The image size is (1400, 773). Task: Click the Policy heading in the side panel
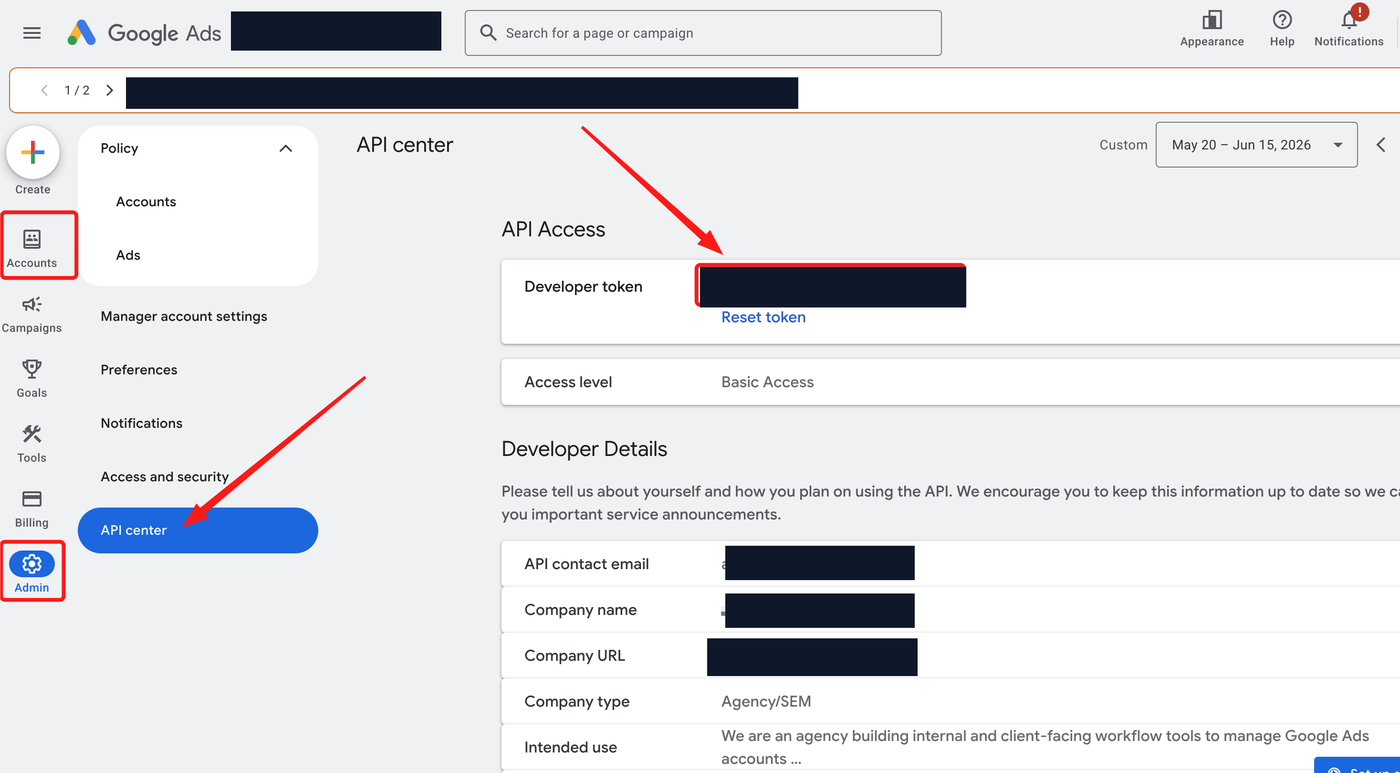click(x=120, y=148)
